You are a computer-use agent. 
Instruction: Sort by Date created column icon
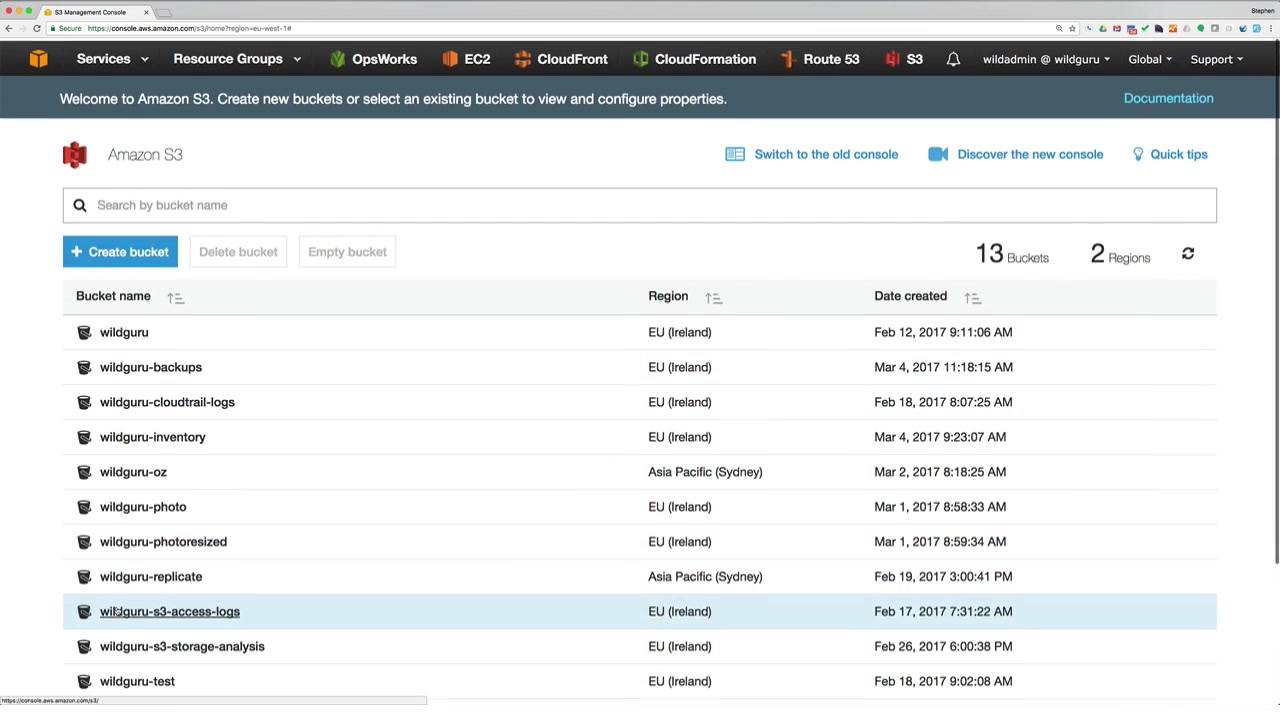pos(972,297)
